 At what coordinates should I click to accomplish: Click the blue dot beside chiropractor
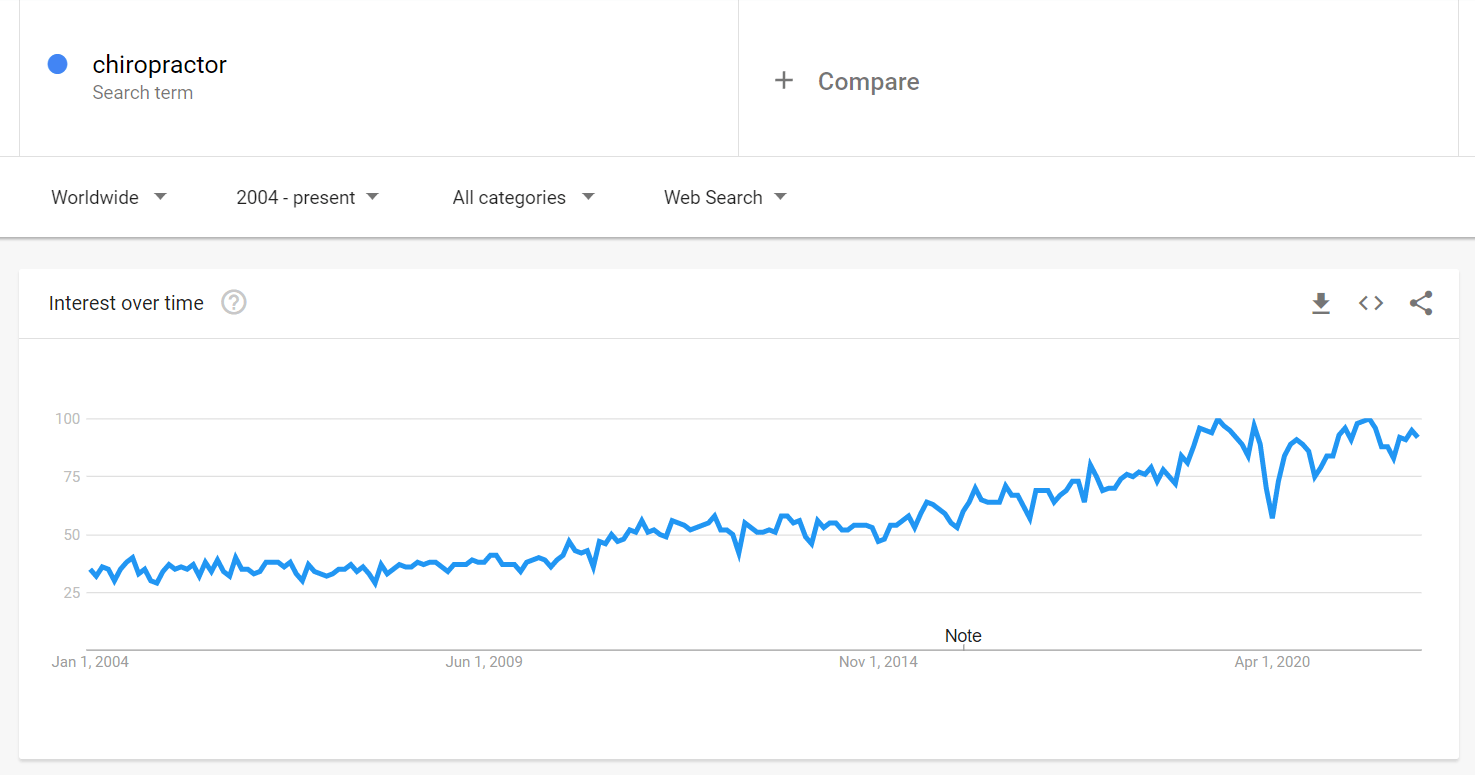[57, 64]
